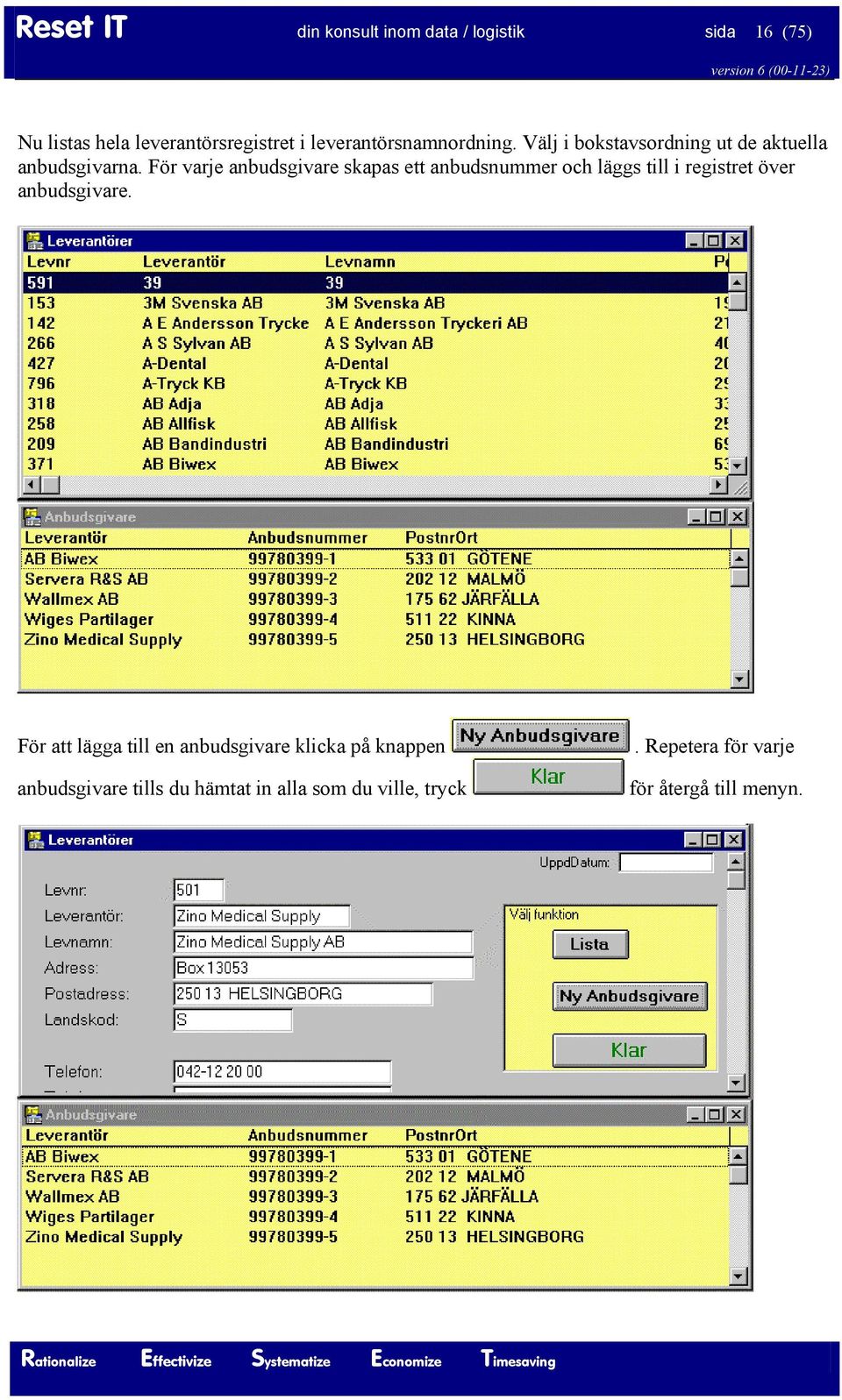Viewport: 842px width, 1400px height.
Task: Select Wallmex AB in the upper Anbudsgivare window
Action: pos(71,599)
